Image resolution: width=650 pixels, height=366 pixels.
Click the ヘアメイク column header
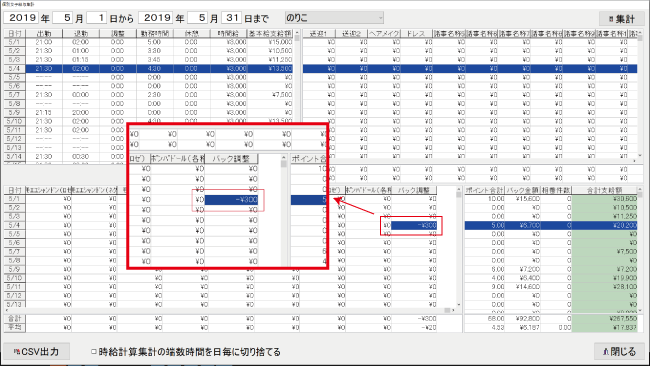[x=384, y=34]
